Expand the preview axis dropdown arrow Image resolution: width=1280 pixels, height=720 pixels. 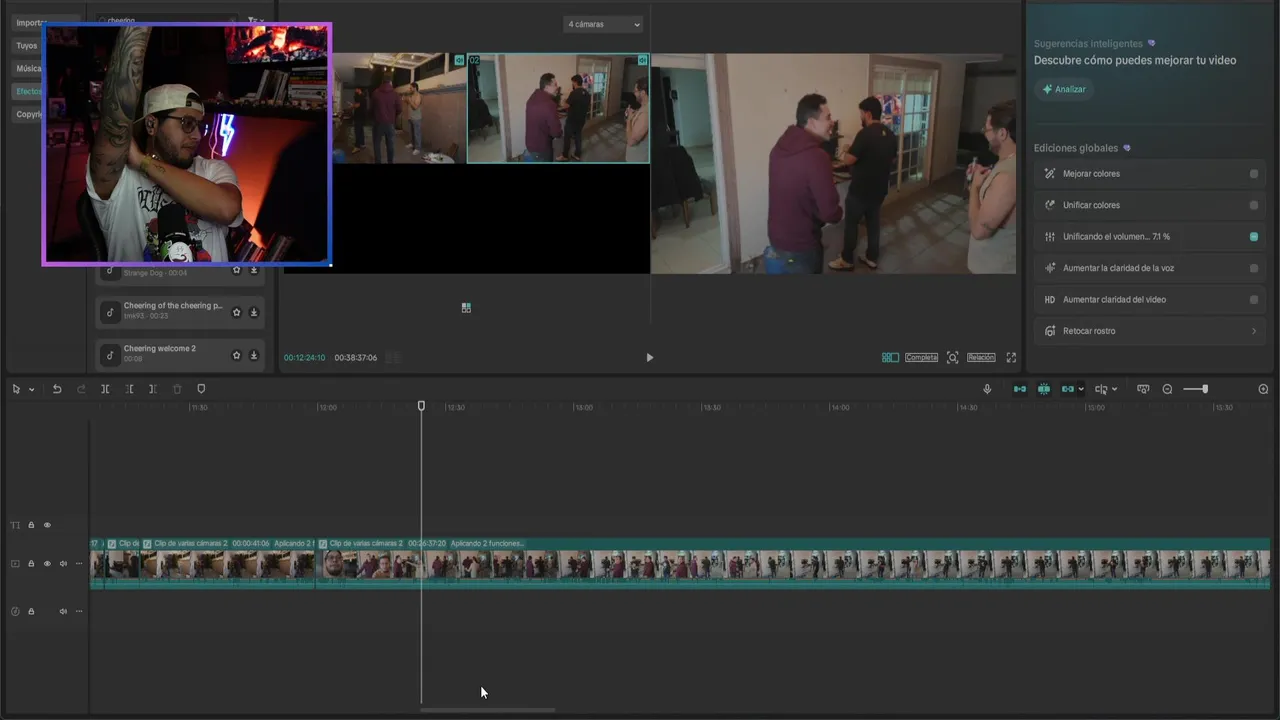pos(1114,389)
